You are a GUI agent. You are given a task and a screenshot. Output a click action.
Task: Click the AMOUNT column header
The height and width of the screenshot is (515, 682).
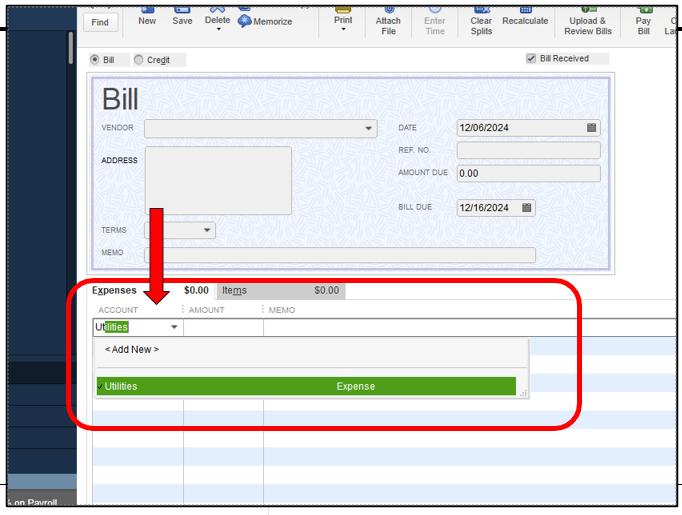point(206,310)
